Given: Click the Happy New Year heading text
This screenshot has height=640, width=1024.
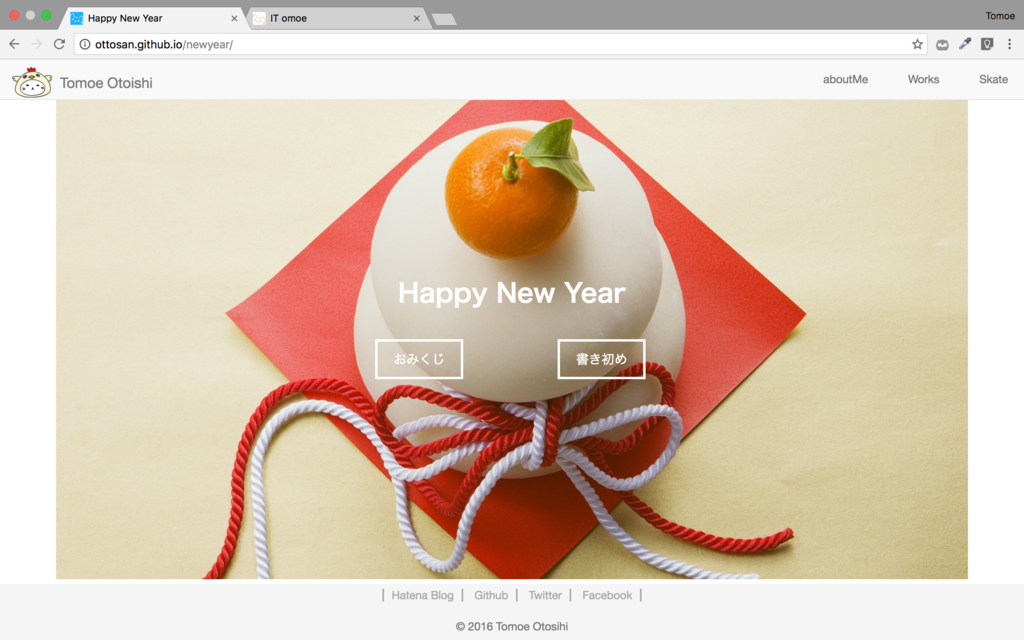Looking at the screenshot, I should coord(511,293).
